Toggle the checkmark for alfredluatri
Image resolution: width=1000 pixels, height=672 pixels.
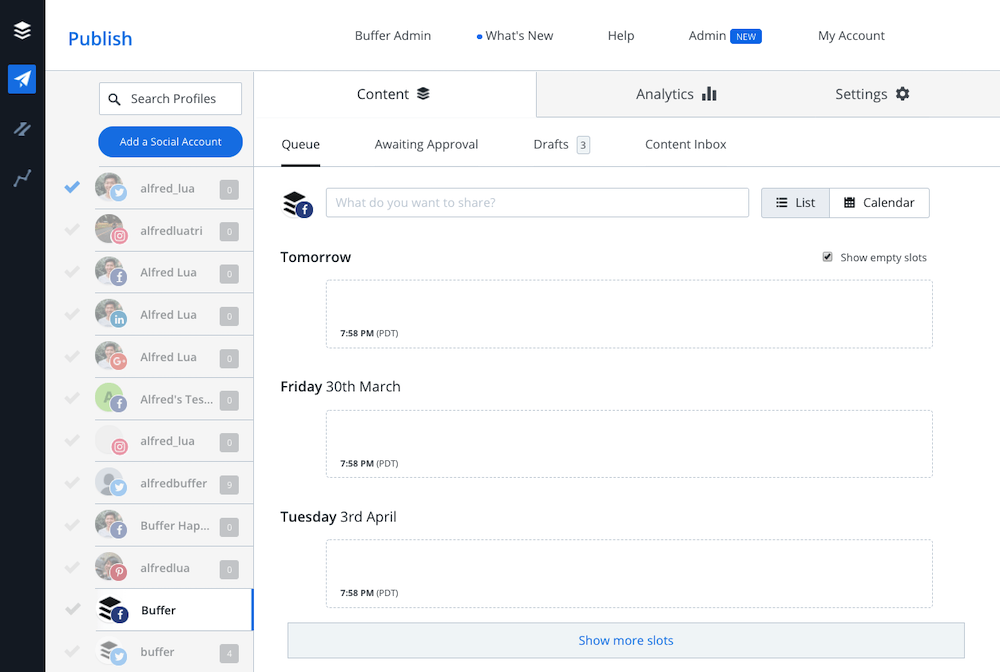[x=72, y=229]
